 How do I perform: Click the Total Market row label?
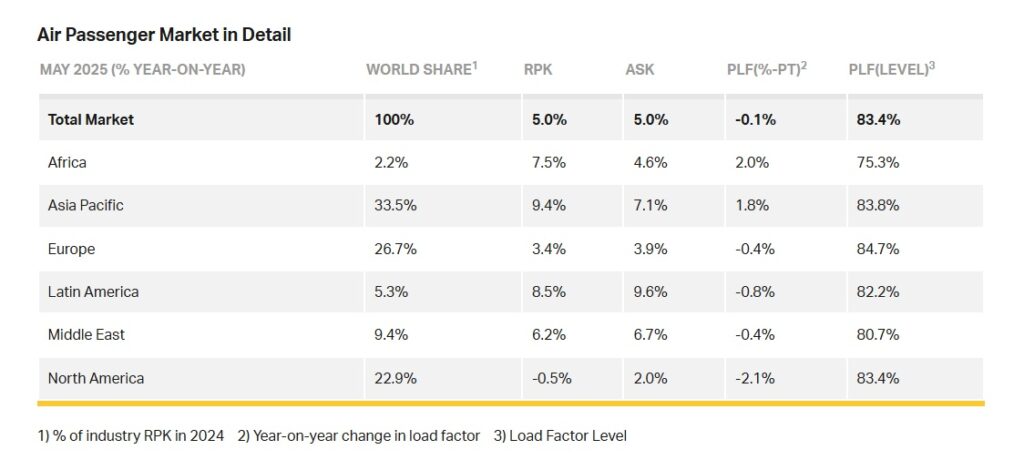91,120
